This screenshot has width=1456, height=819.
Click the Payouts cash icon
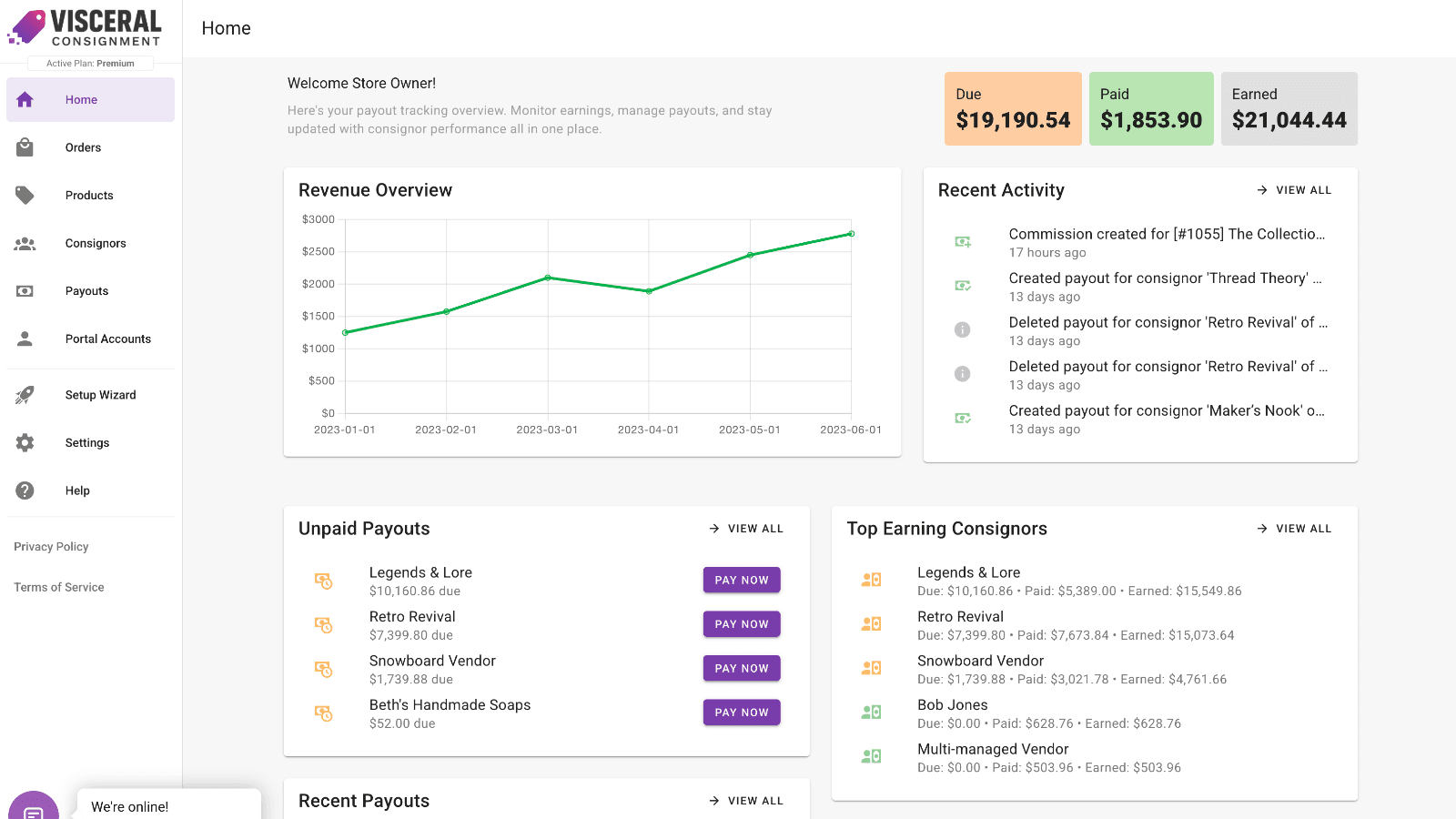[25, 291]
